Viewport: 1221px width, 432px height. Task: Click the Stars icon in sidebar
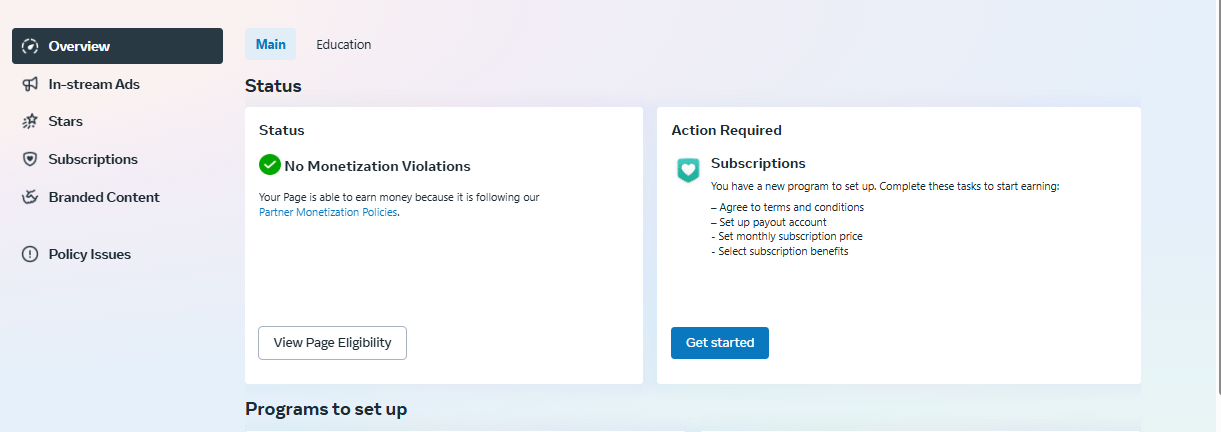click(30, 121)
